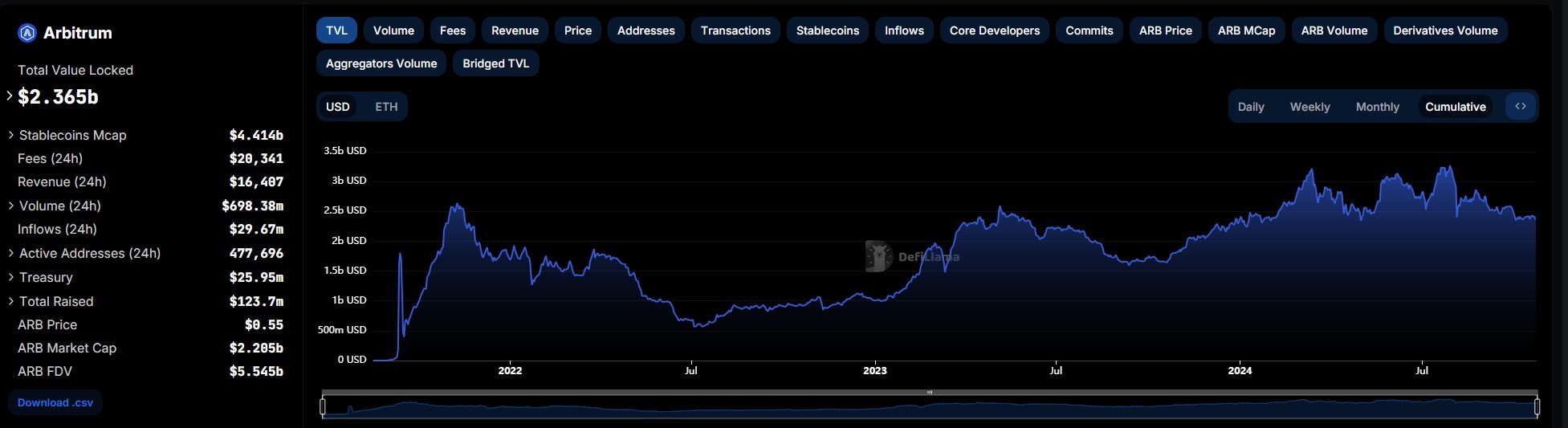
Task: Enable the Aggregators Volume metric
Action: (x=381, y=63)
